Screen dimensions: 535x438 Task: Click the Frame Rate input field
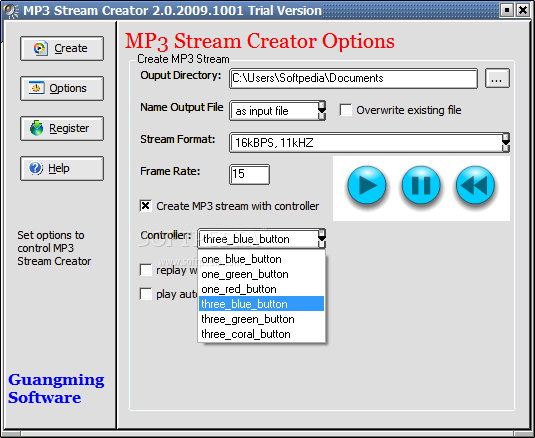click(x=249, y=174)
